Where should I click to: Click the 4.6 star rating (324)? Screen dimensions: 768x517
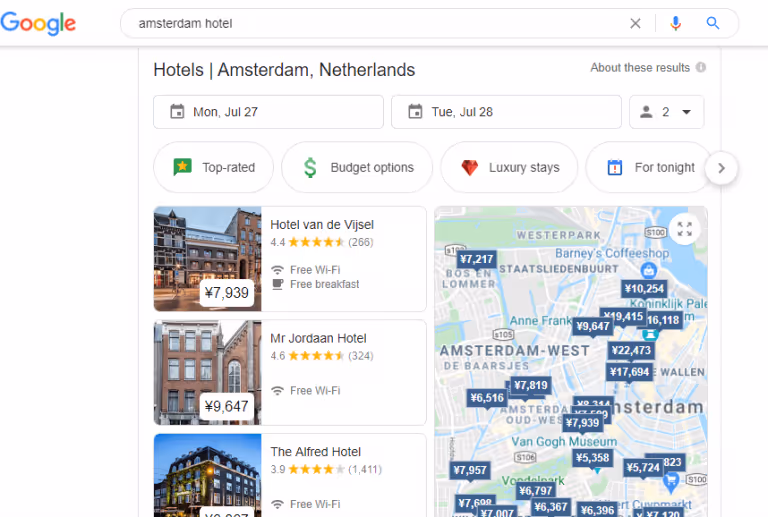[322, 356]
